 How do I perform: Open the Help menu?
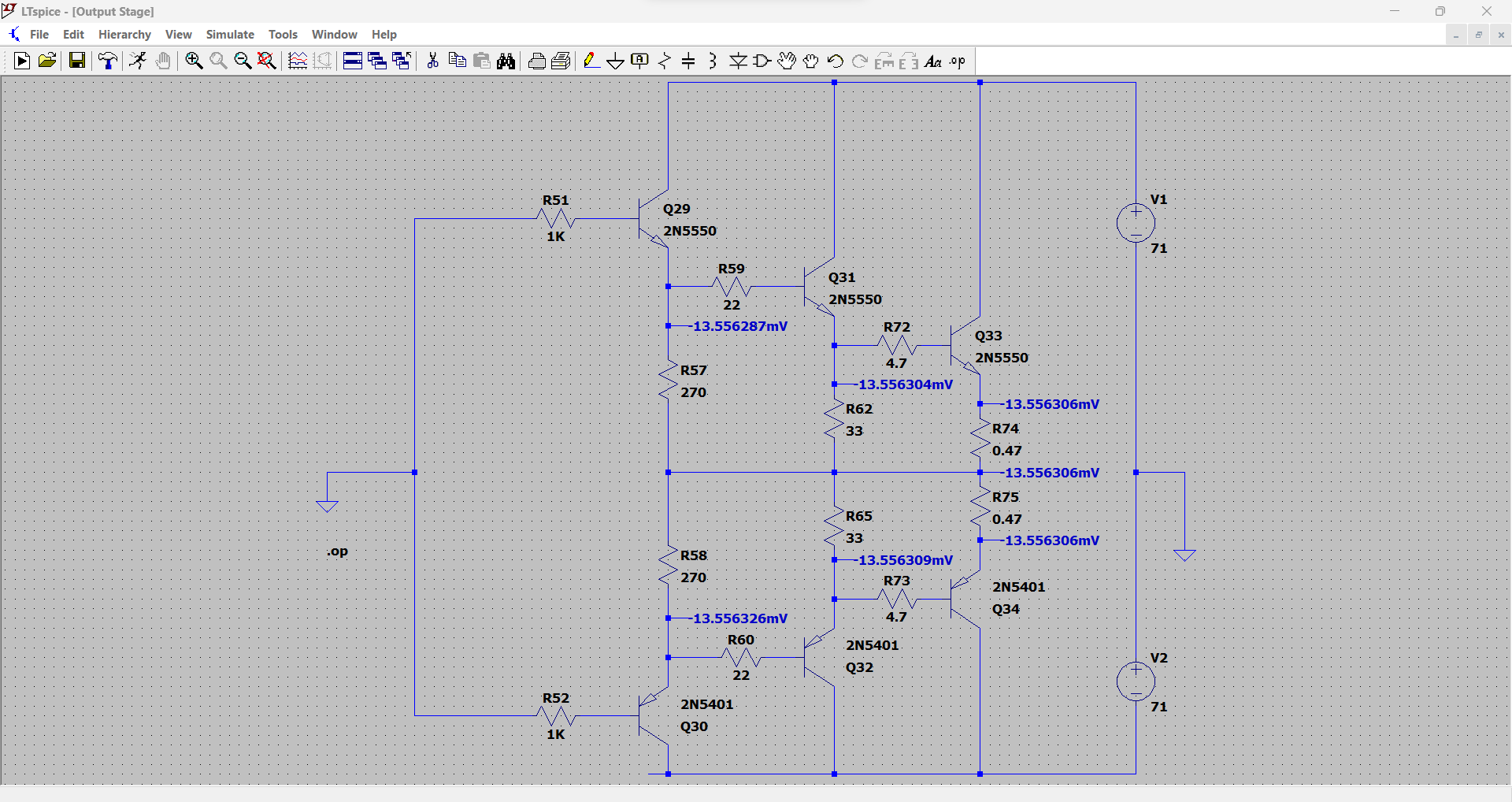click(x=384, y=35)
